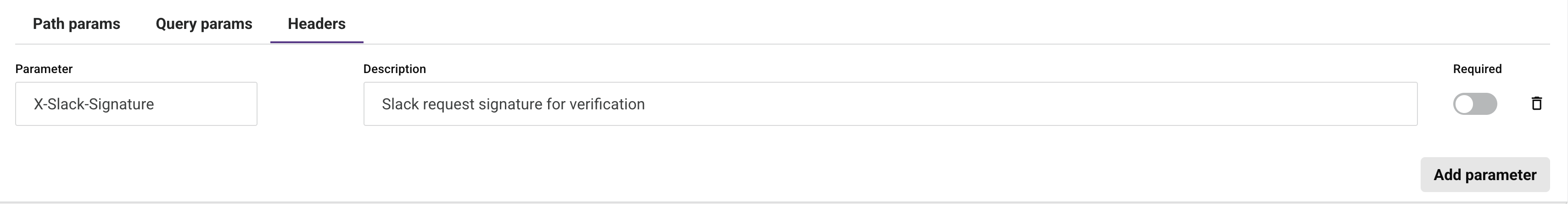
Task: Click the Description column label
Action: 394,69
